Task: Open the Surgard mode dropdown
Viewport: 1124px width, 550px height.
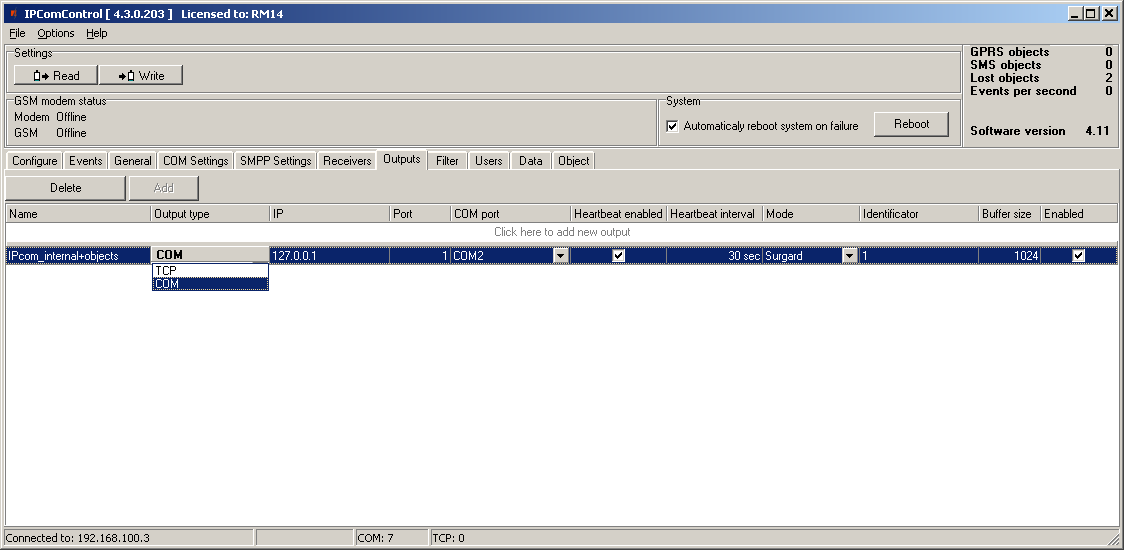Action: 849,256
